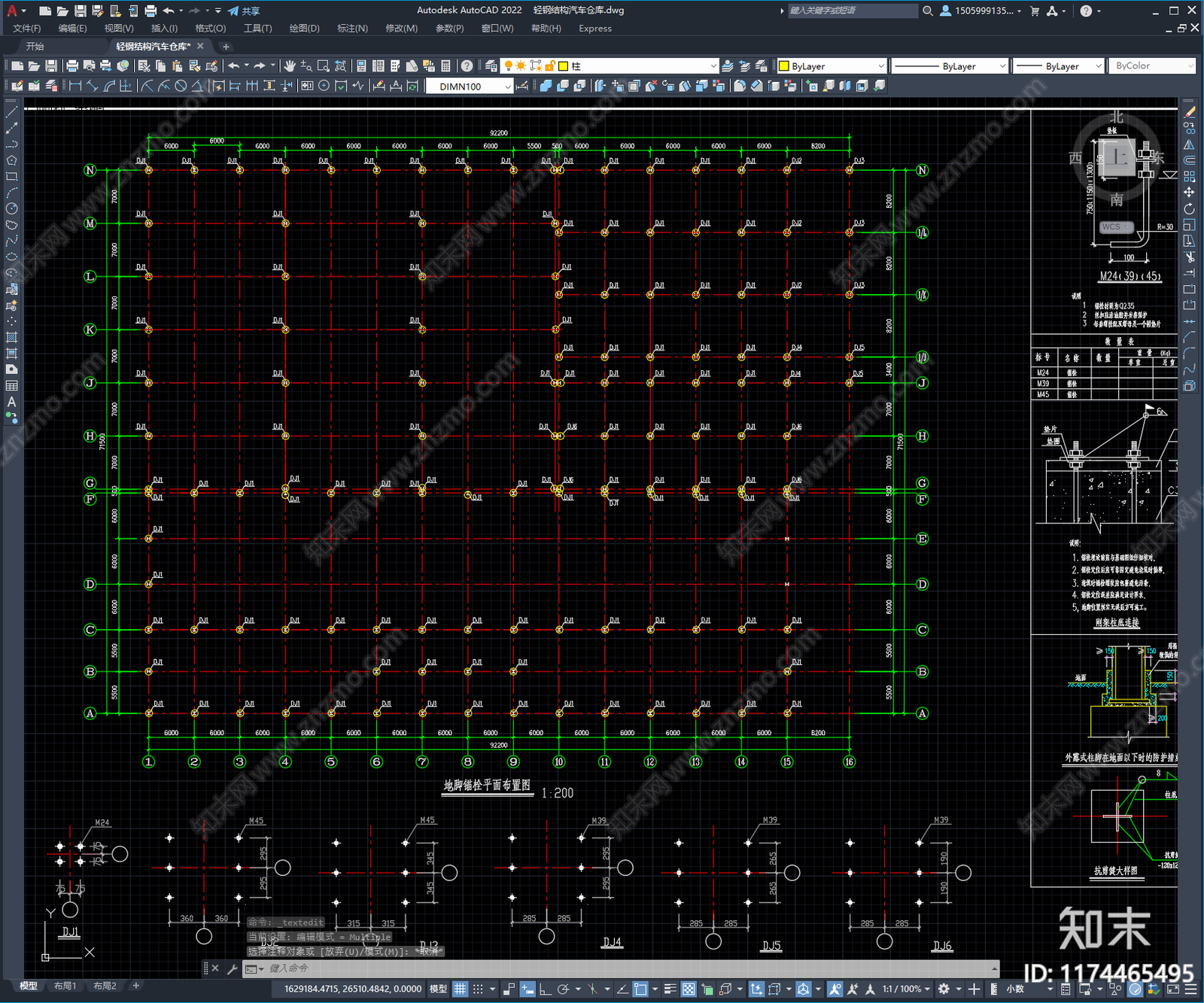
Task: Toggle snap mode in status bar
Action: point(478,989)
